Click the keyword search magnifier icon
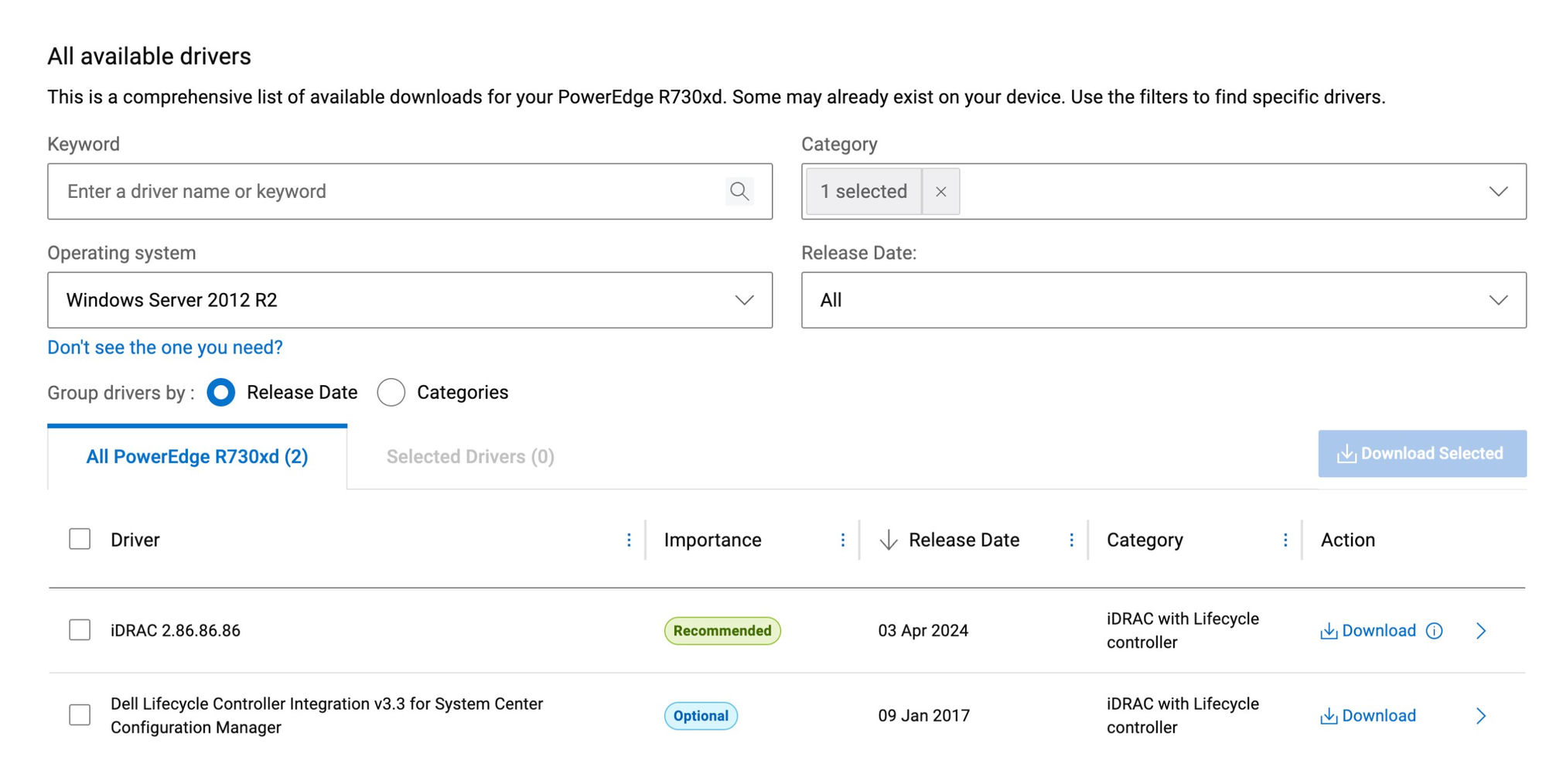Image resolution: width=1546 pixels, height=784 pixels. coord(739,191)
